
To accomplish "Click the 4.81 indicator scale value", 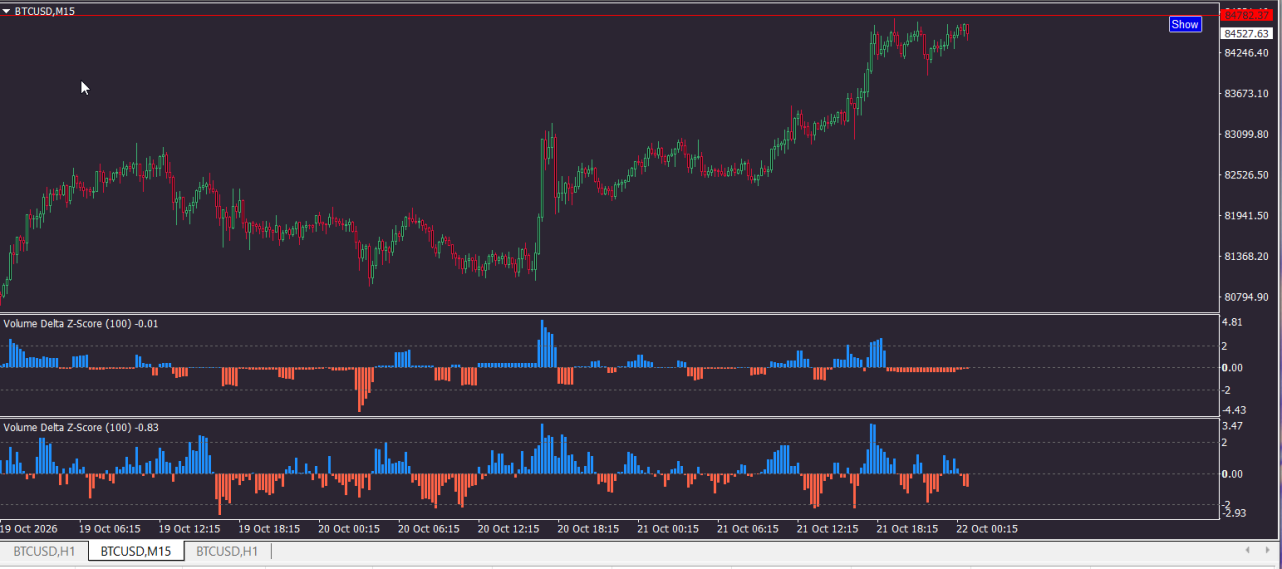I will coord(1232,322).
